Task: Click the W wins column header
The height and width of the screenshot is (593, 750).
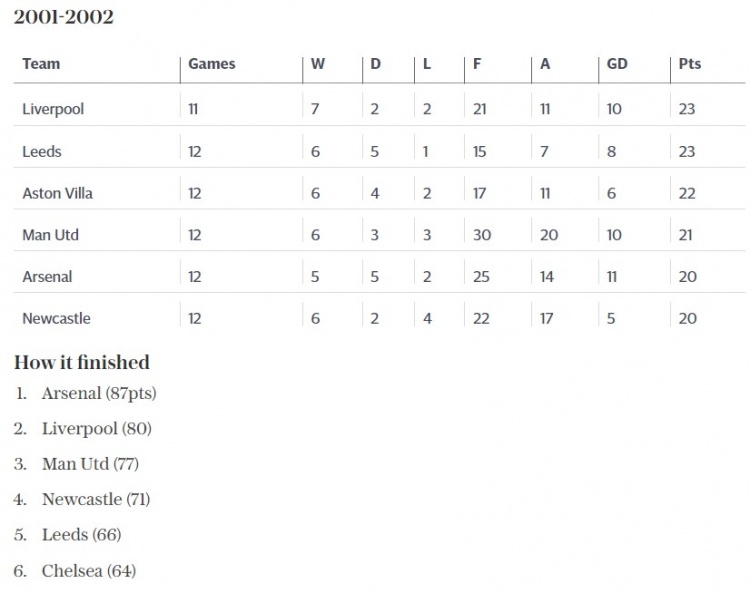Action: tap(318, 64)
